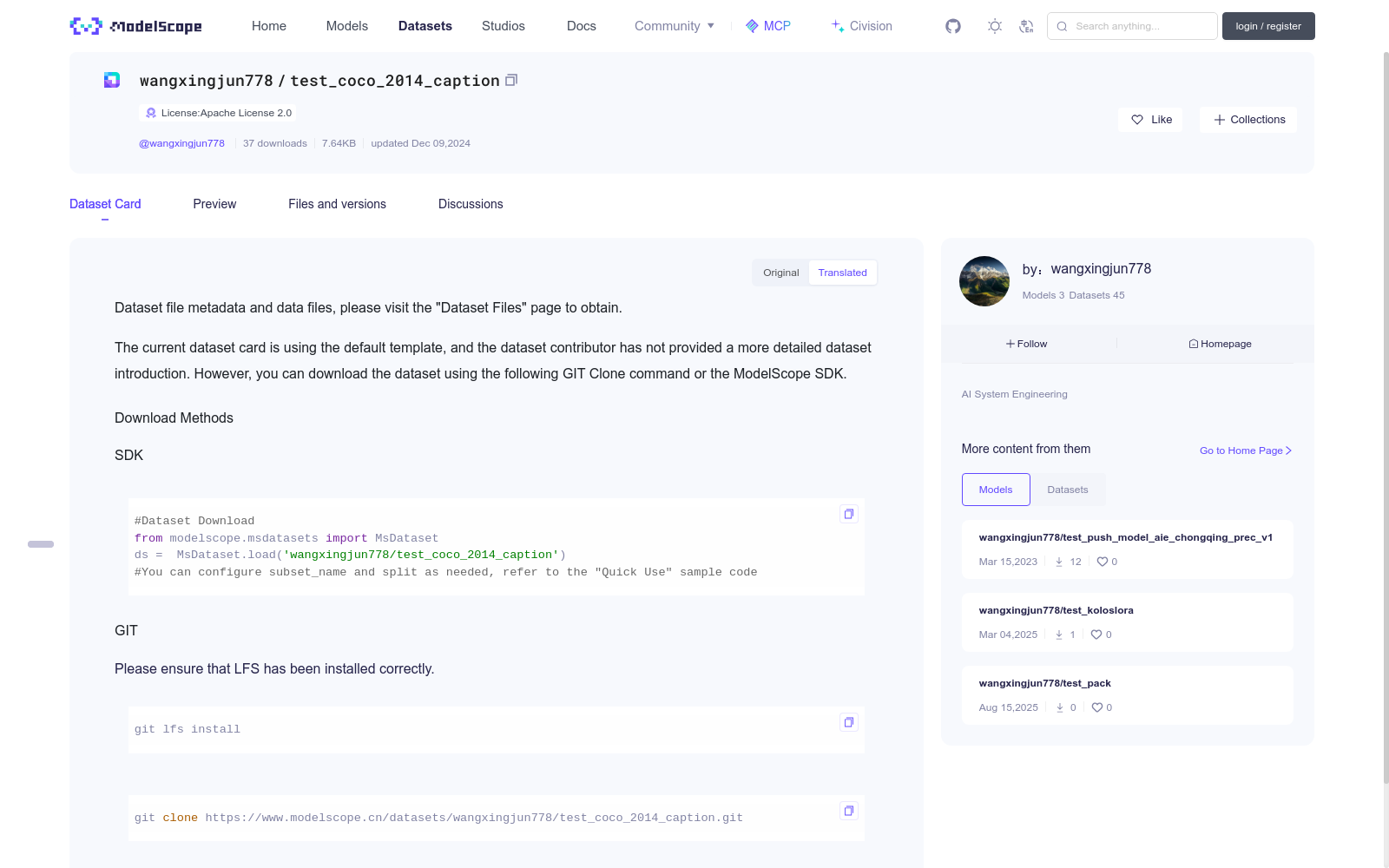The height and width of the screenshot is (868, 1389).
Task: Copy the dataset name next to the title
Action: (511, 80)
